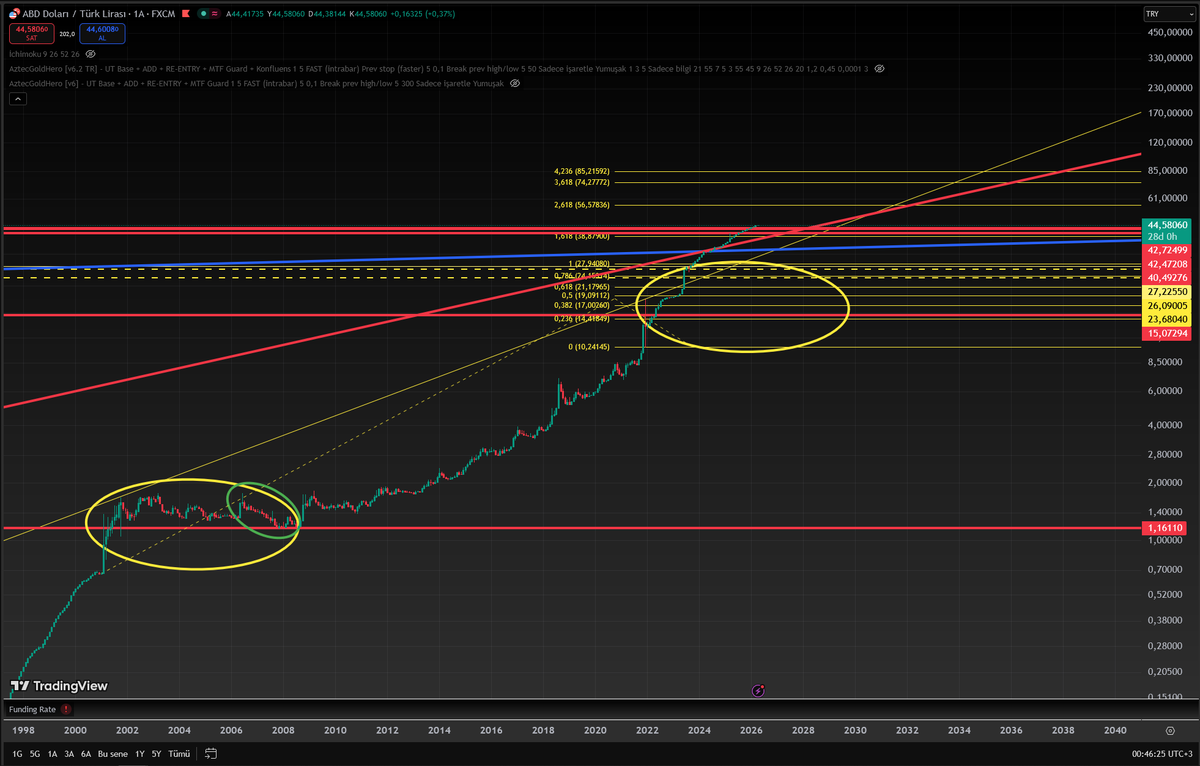This screenshot has width=1200, height=766.
Task: Open the go-to-date calendar icon
Action: [x=212, y=753]
